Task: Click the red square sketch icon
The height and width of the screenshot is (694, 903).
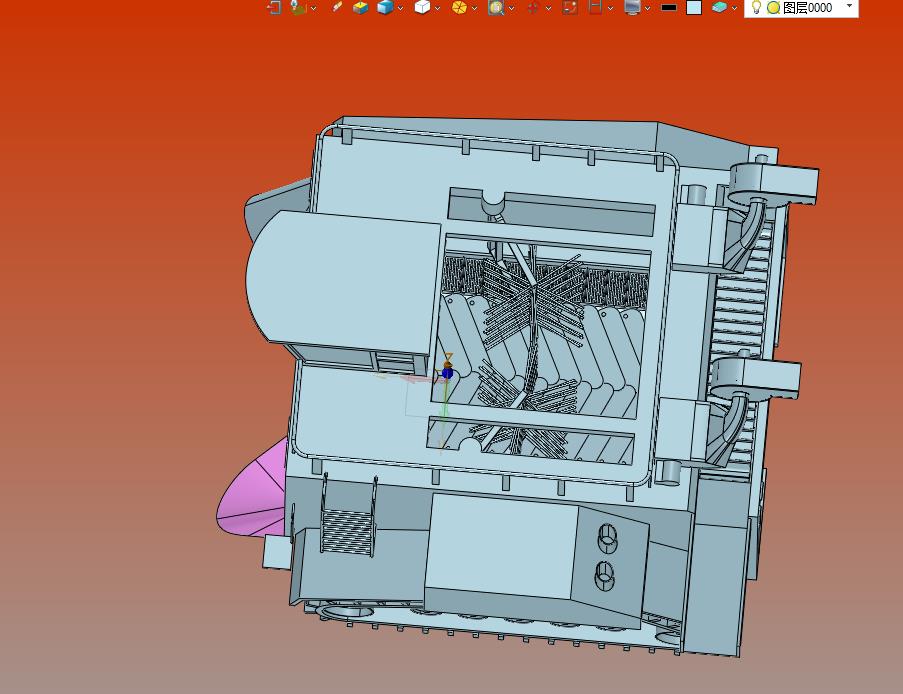Action: [570, 7]
